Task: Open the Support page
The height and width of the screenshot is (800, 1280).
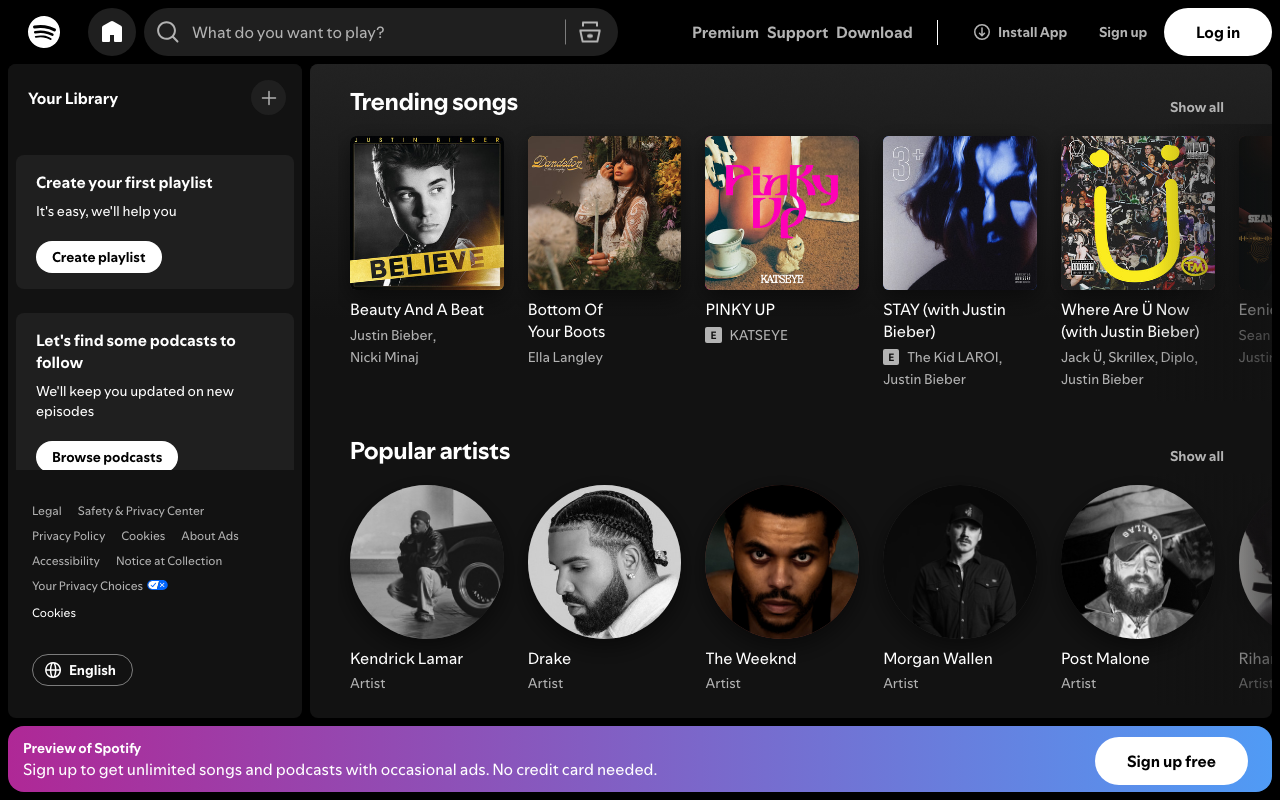Action: pyautogui.click(x=797, y=31)
